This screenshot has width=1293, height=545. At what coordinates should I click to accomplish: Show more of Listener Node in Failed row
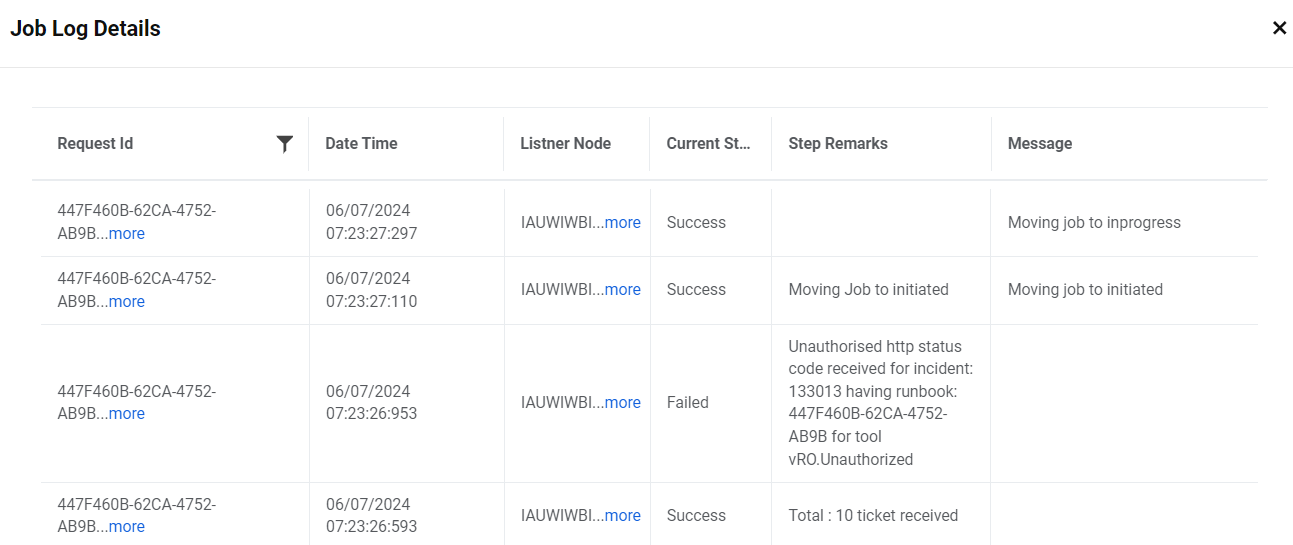click(622, 403)
